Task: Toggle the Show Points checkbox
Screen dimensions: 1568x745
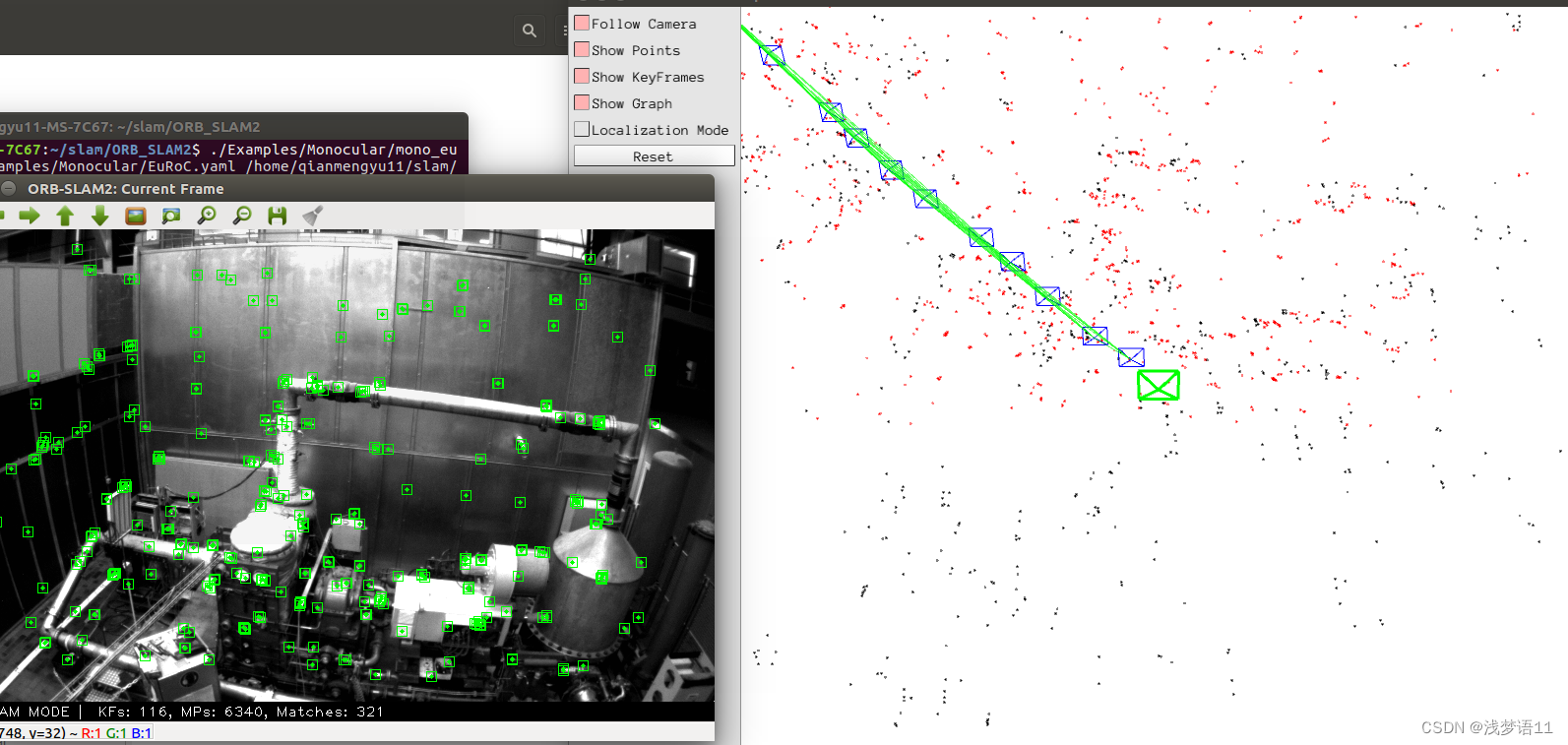Action: (x=582, y=49)
